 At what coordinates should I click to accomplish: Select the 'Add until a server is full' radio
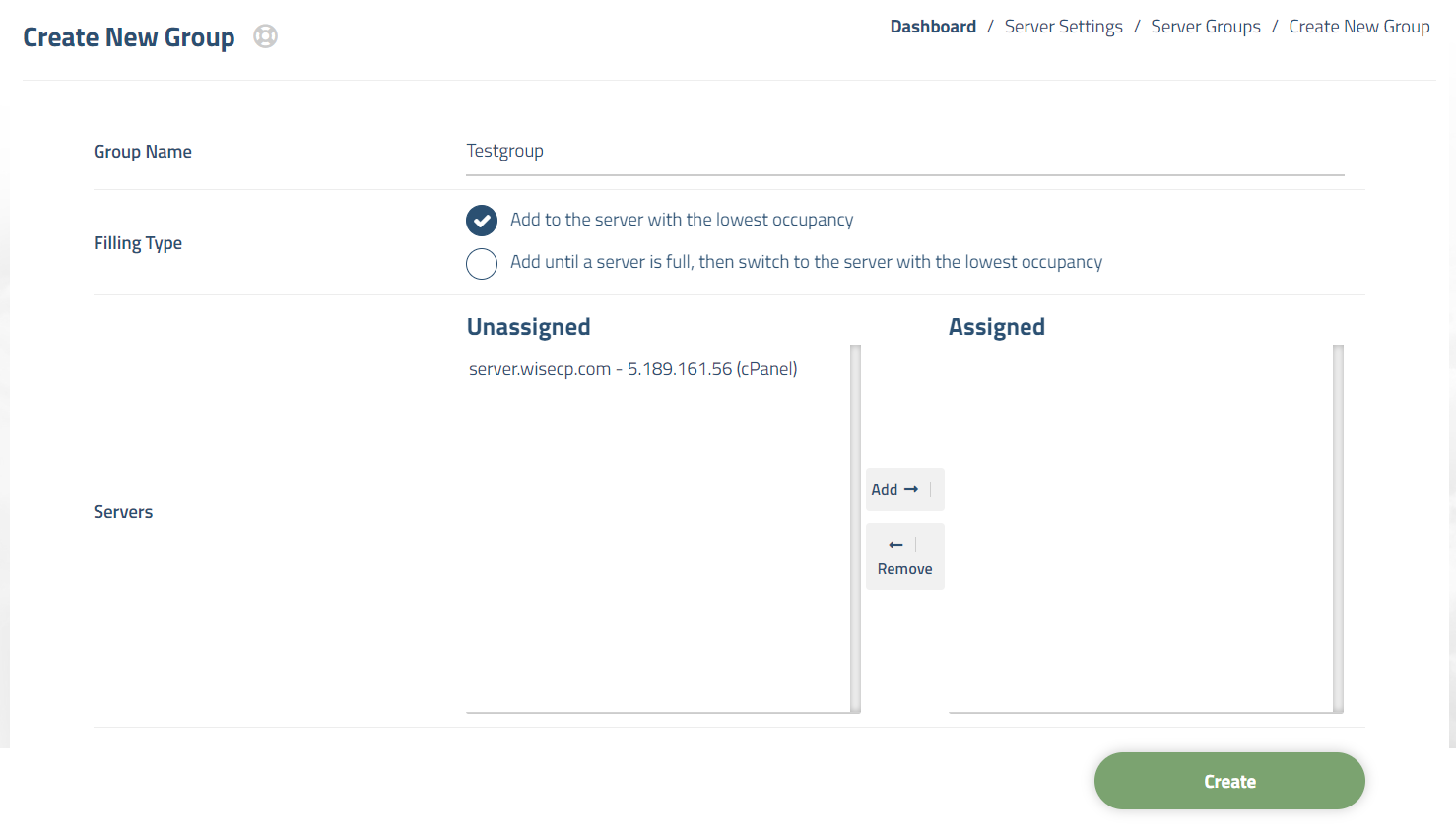[482, 263]
